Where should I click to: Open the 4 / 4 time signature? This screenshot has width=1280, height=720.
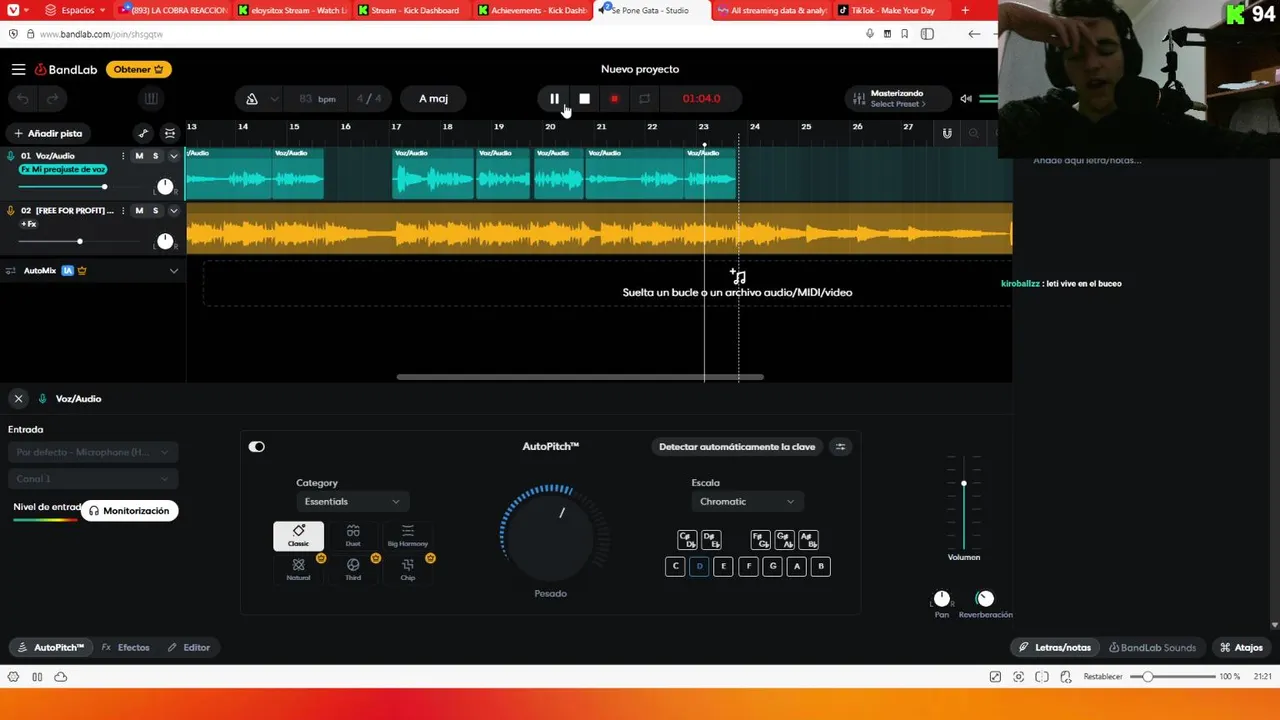[369, 98]
